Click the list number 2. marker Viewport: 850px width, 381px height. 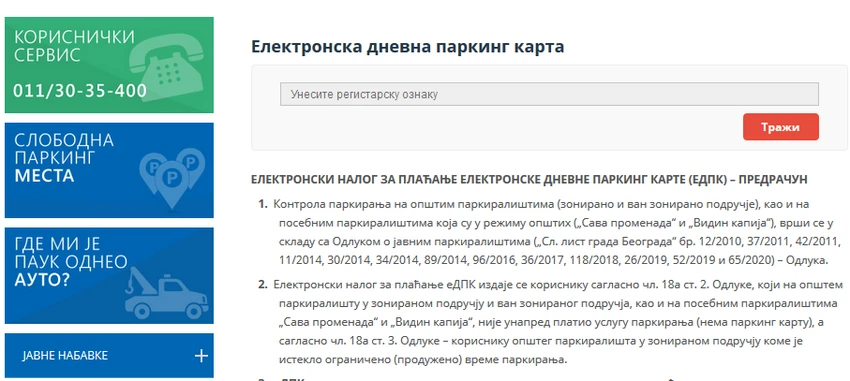click(x=263, y=285)
